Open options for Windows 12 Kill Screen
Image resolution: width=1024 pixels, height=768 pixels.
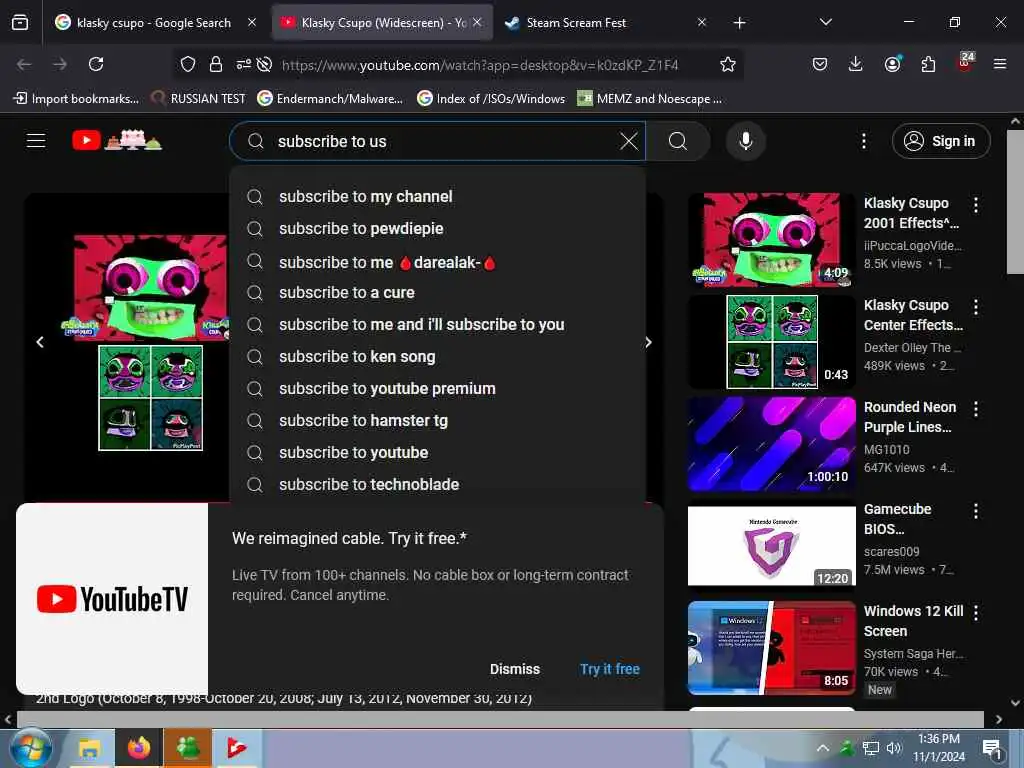tap(976, 613)
